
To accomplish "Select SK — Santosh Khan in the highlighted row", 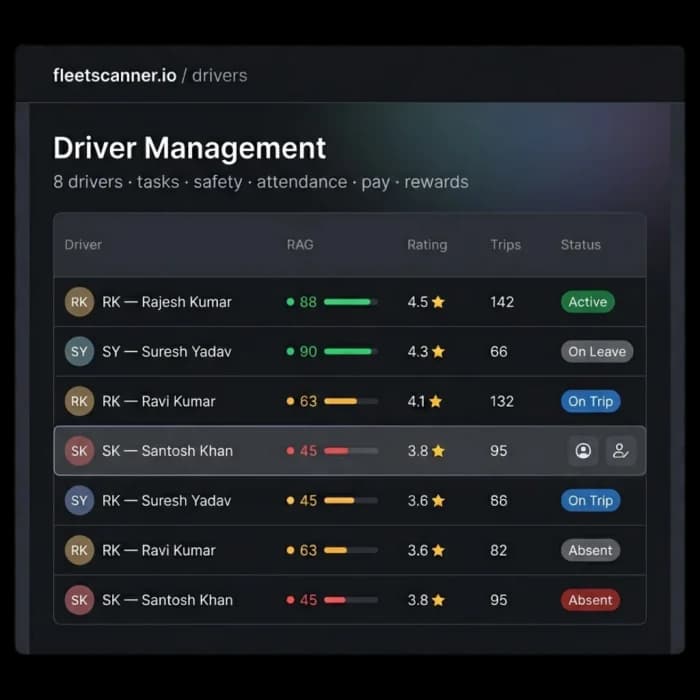I will [x=167, y=451].
